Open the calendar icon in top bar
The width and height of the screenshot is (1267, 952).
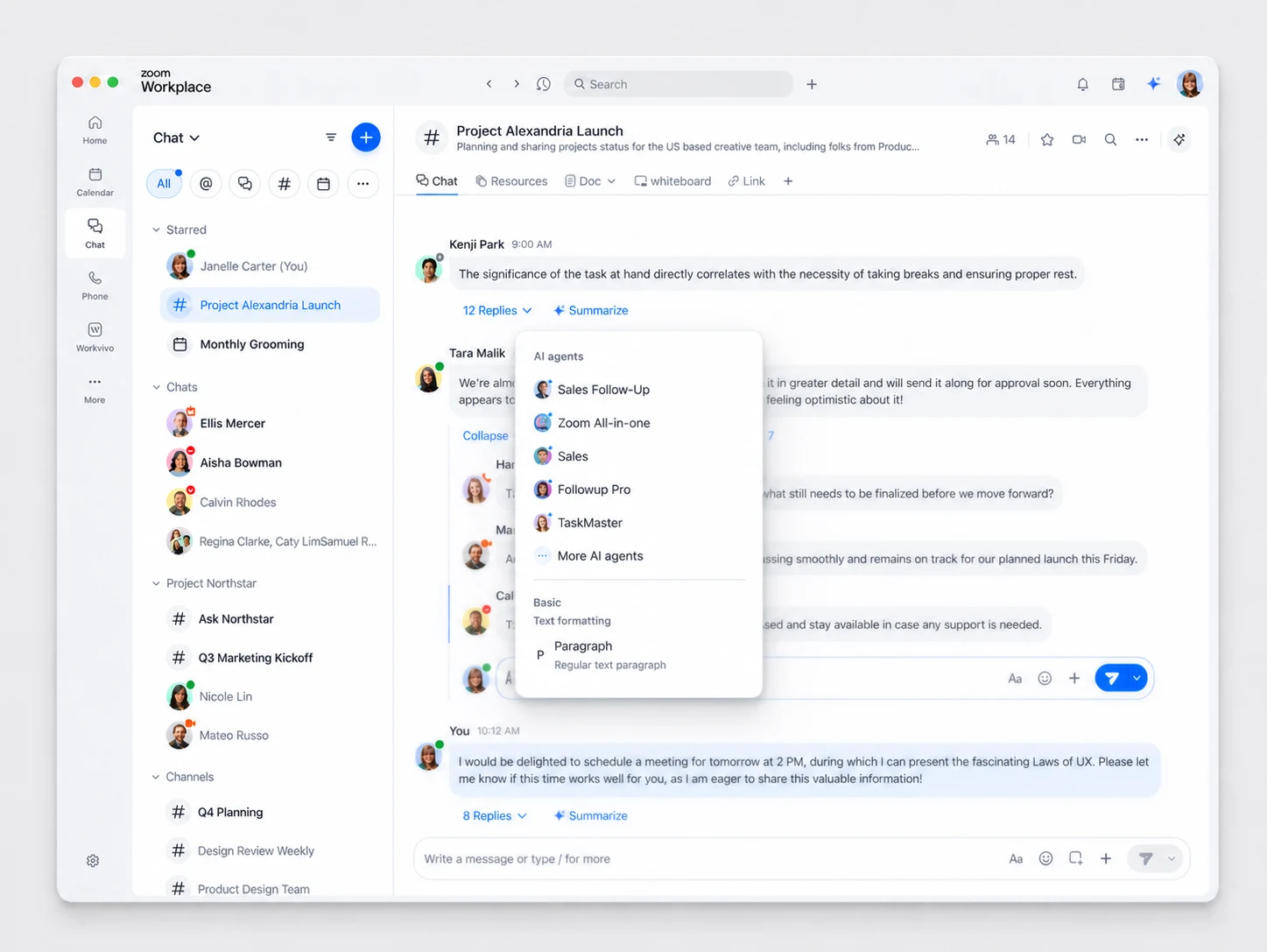pyautogui.click(x=1118, y=84)
